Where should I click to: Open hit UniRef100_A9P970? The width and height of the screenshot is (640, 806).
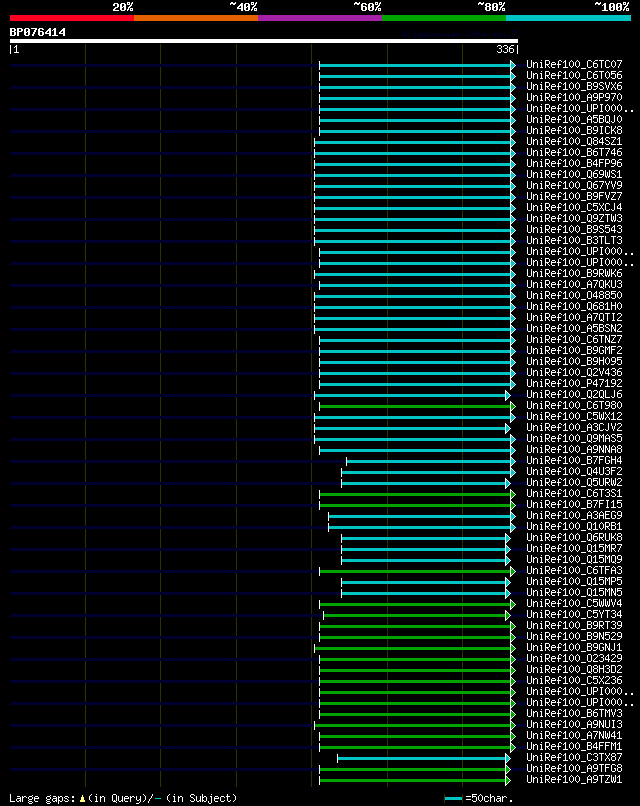click(574, 97)
